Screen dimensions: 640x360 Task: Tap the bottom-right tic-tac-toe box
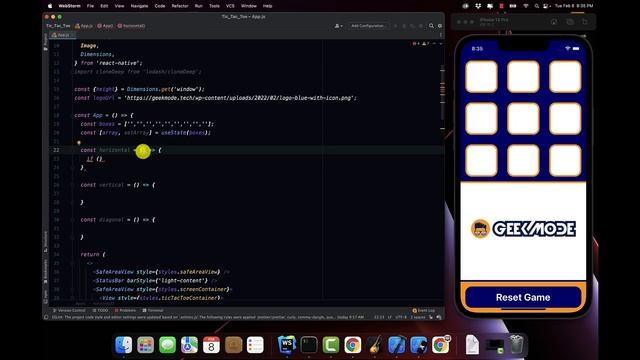click(565, 160)
